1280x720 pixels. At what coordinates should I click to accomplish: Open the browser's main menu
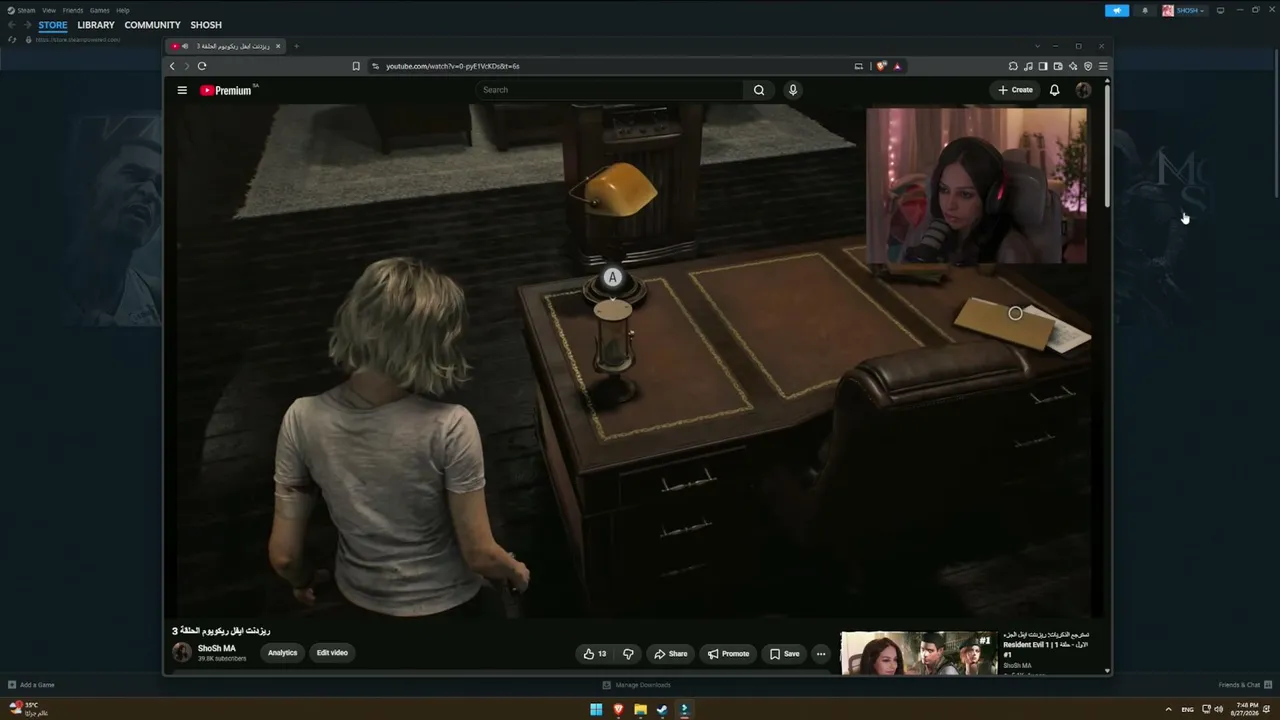1103,66
